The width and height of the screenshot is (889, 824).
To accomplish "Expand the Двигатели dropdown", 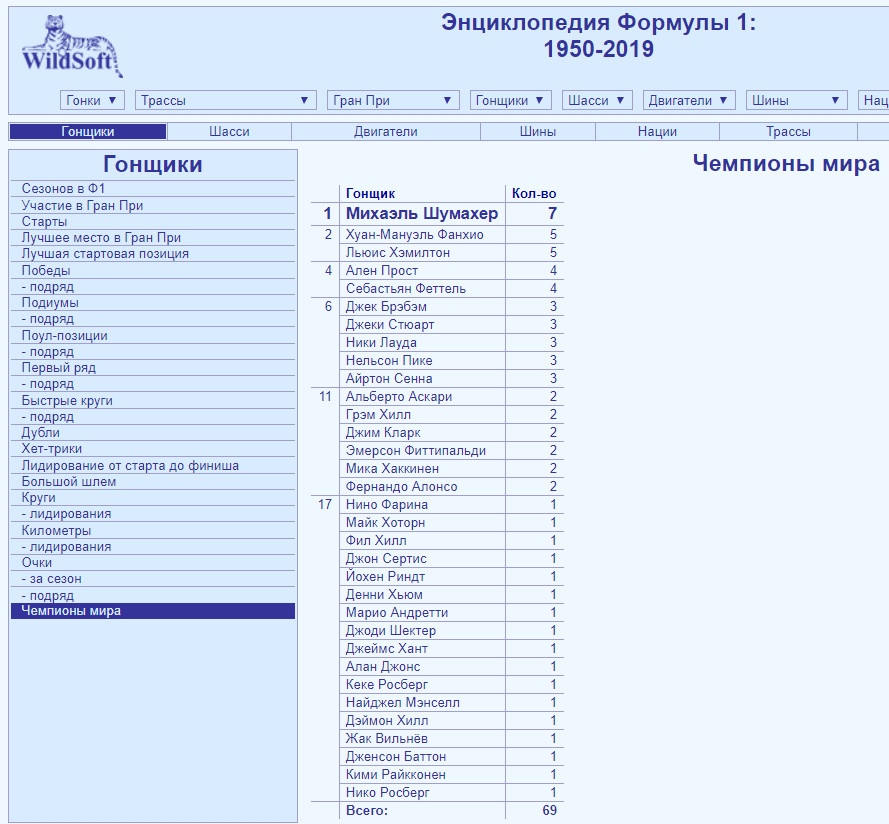I will tap(688, 100).
